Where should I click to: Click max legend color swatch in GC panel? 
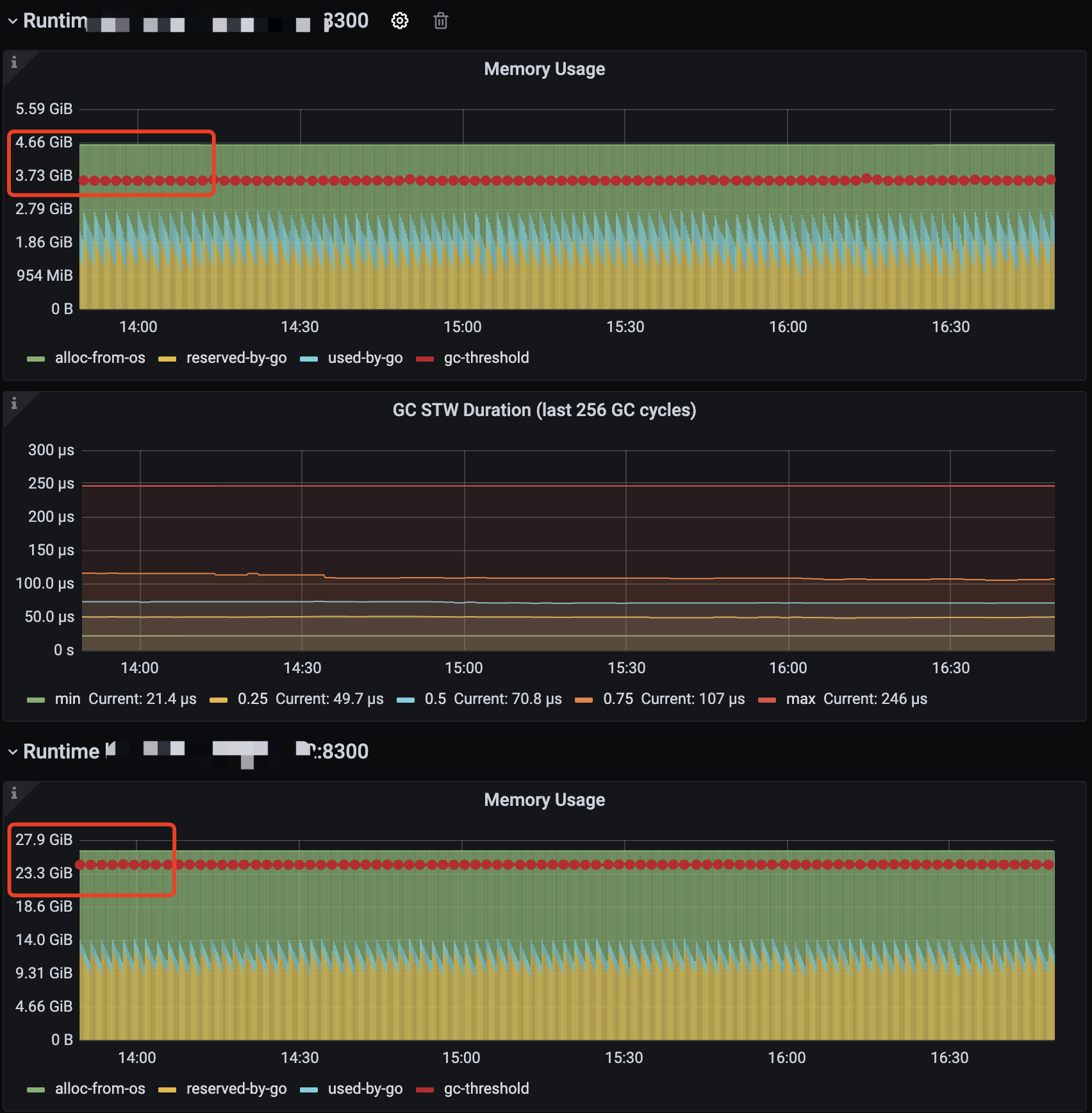coord(767,699)
